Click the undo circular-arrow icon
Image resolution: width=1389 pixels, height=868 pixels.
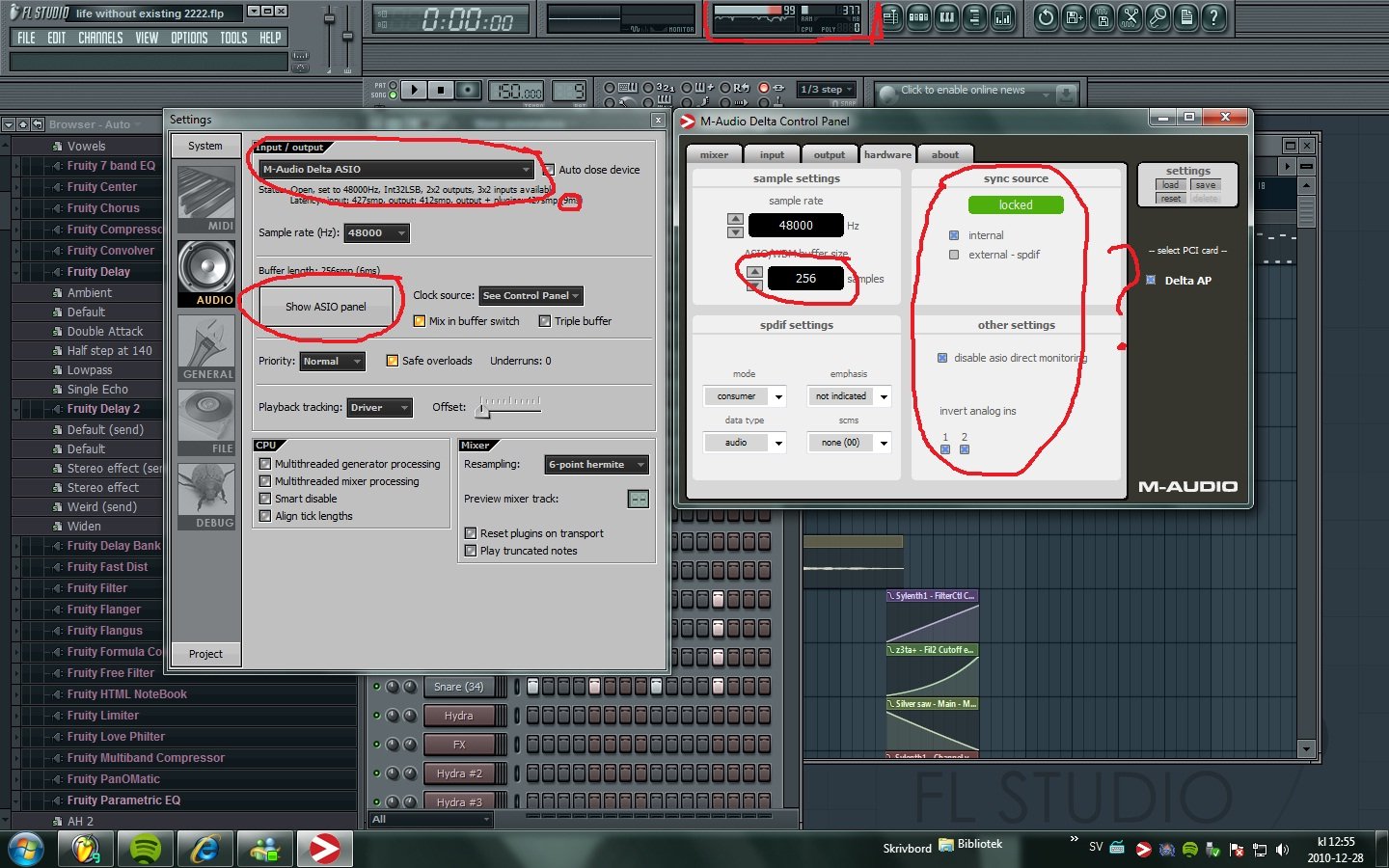(1047, 17)
